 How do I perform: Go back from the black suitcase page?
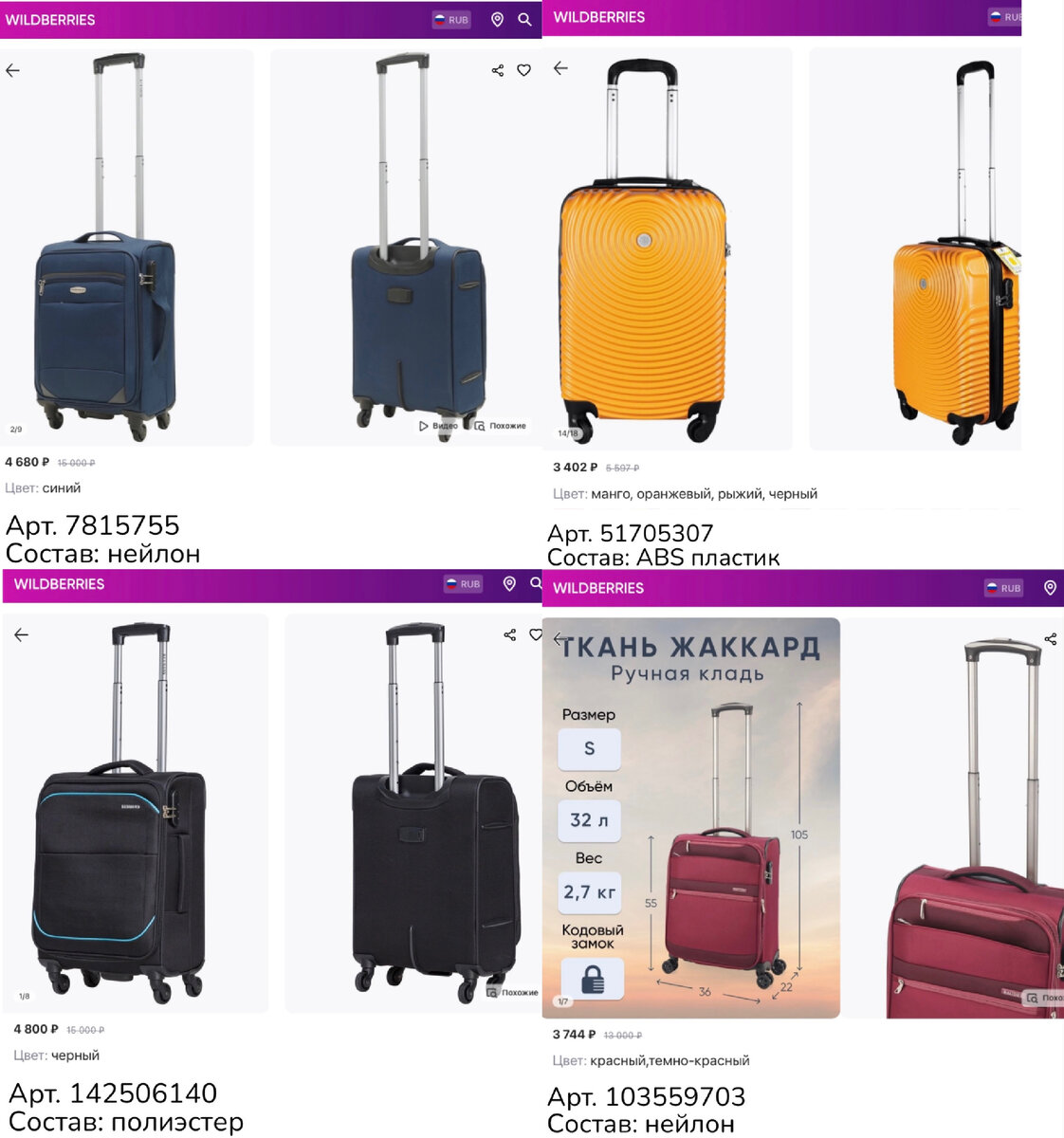pyautogui.click(x=21, y=634)
